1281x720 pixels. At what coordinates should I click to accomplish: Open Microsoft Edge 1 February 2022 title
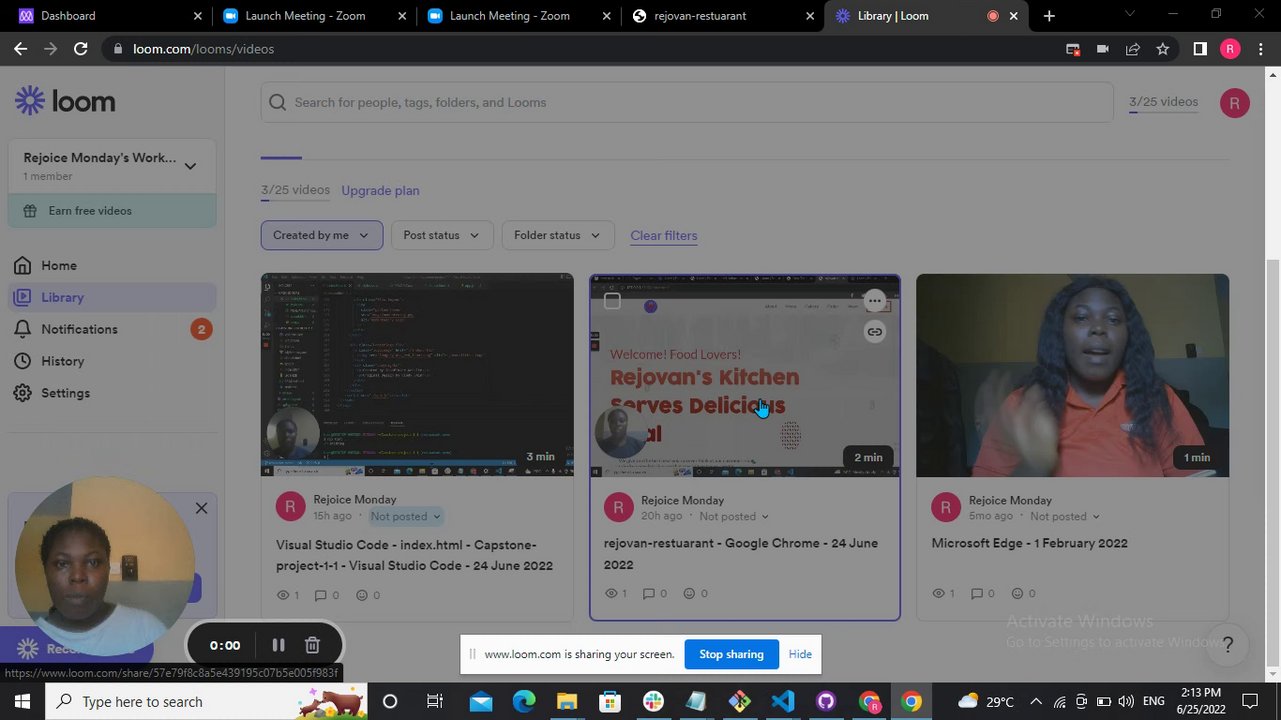click(x=1030, y=543)
